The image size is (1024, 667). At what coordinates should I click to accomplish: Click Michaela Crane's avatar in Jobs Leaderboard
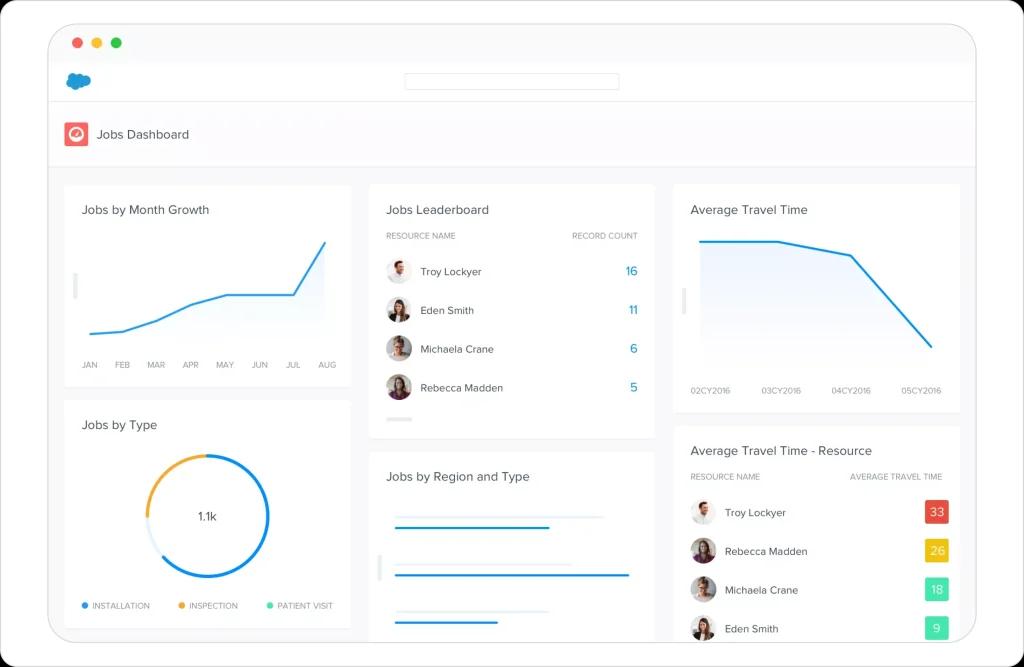pyautogui.click(x=399, y=349)
